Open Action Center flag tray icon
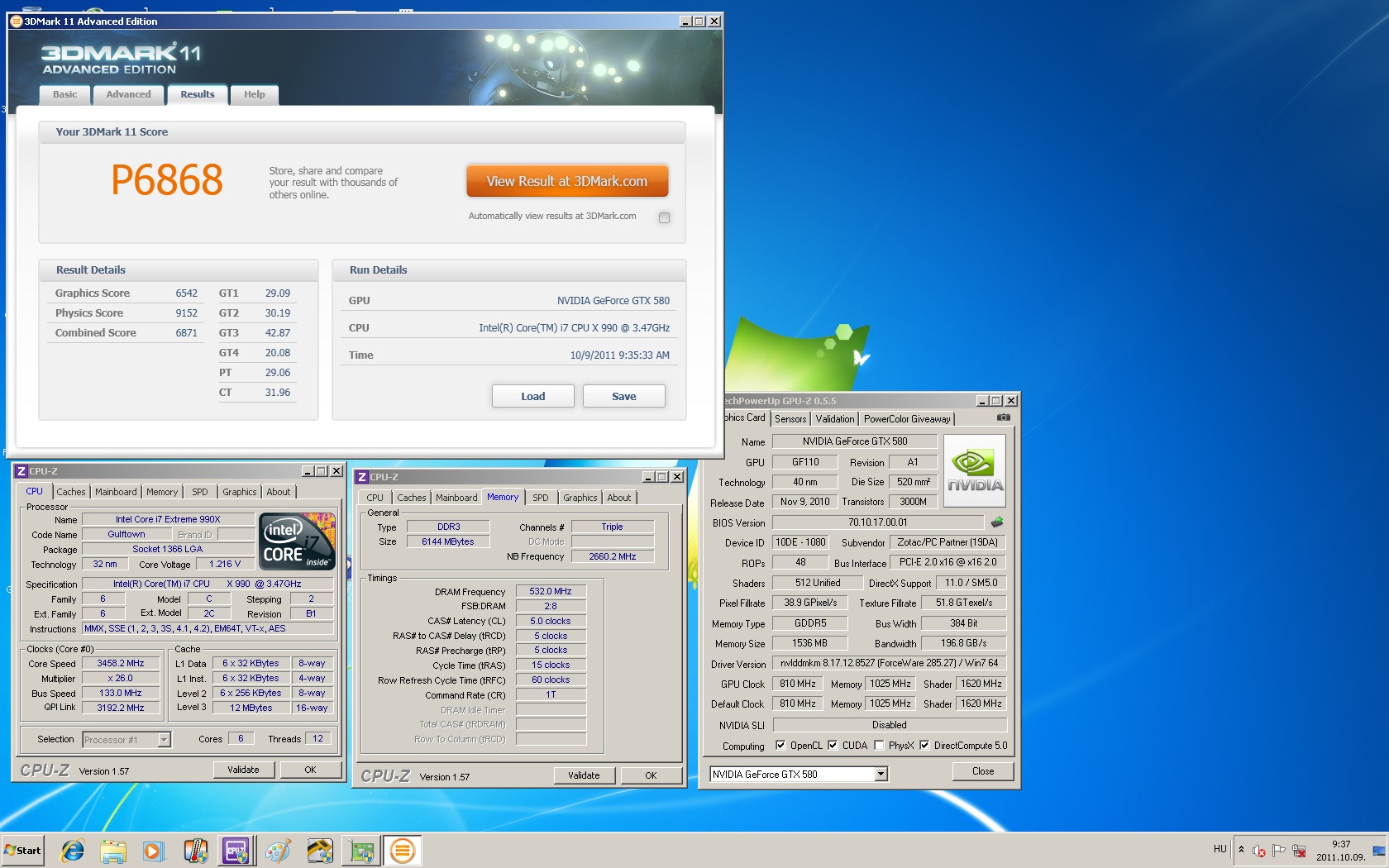 [x=1279, y=851]
